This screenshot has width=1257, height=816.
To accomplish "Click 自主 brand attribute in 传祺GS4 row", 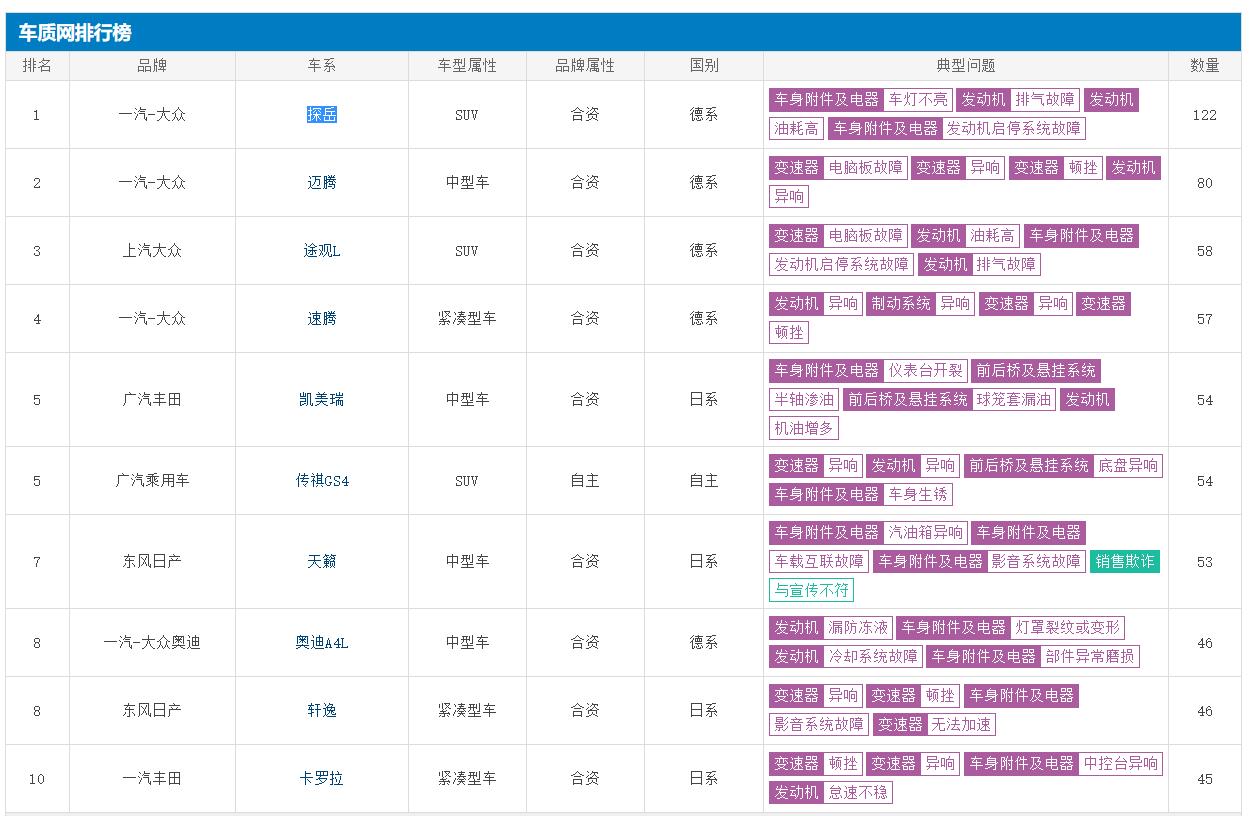I will [x=585, y=481].
